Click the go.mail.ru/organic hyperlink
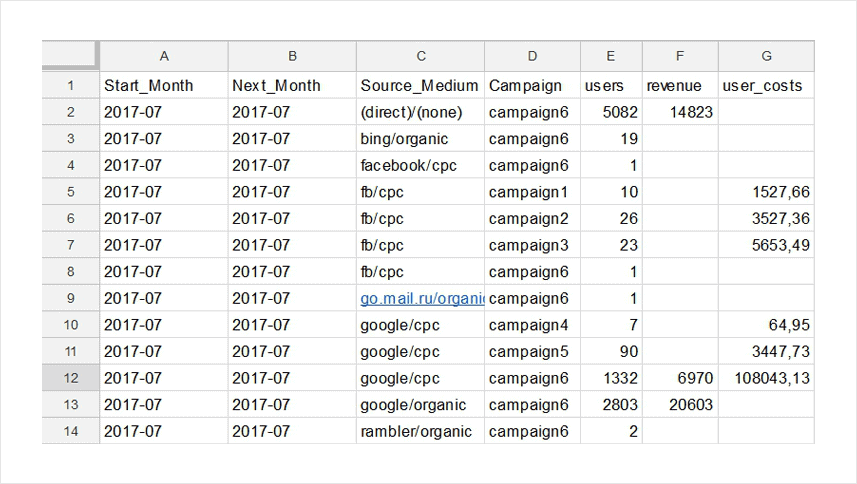The width and height of the screenshot is (857, 484). [x=421, y=298]
